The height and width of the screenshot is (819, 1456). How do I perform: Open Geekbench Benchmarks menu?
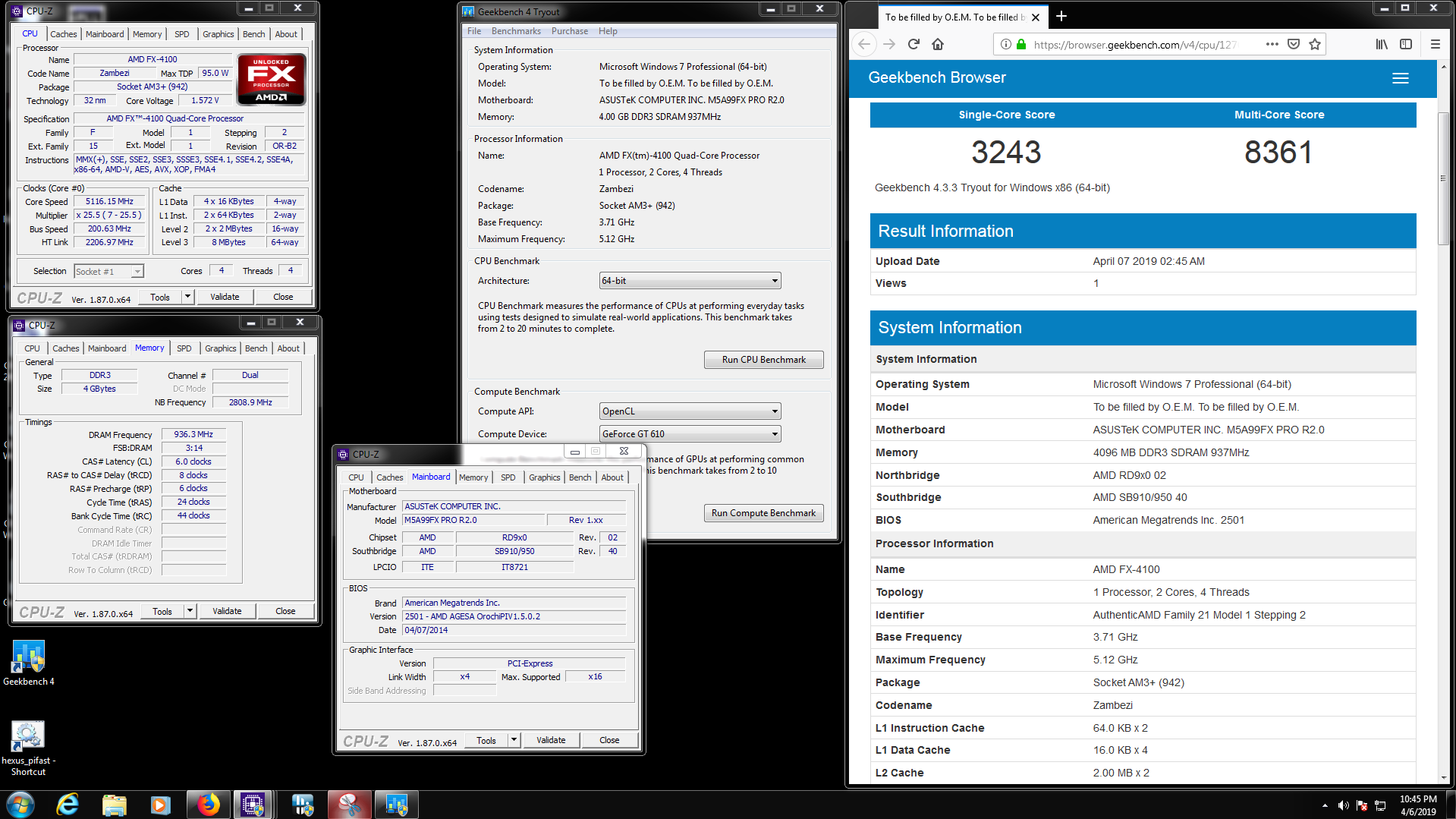(516, 31)
